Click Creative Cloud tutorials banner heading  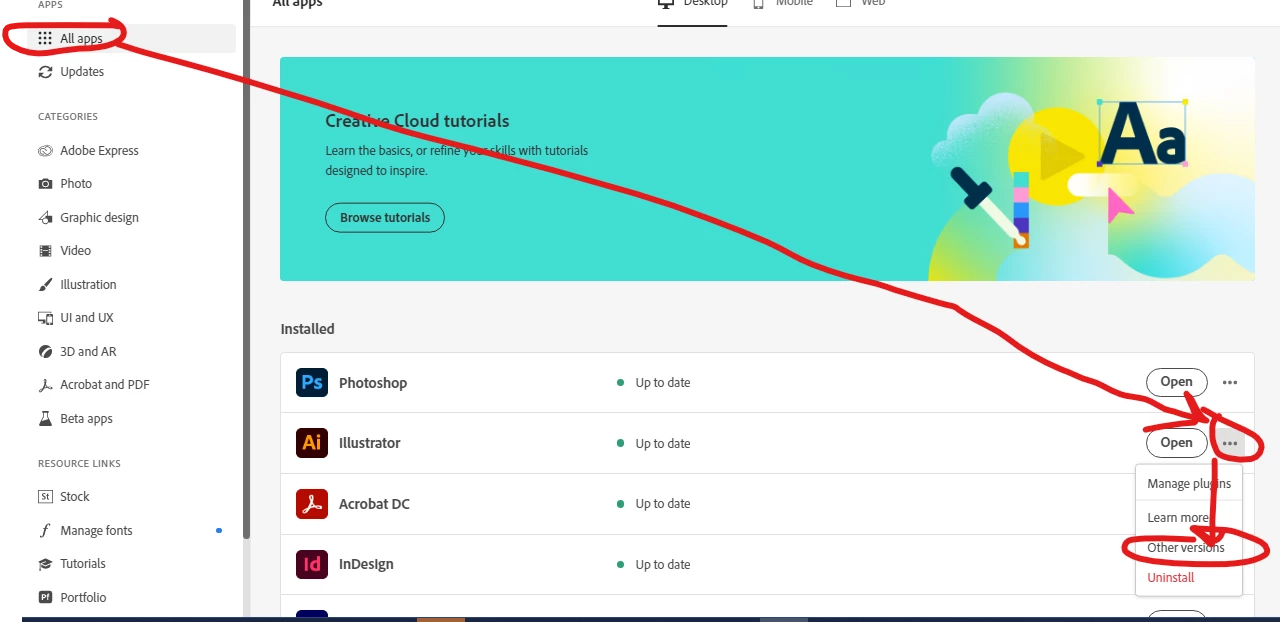[417, 121]
